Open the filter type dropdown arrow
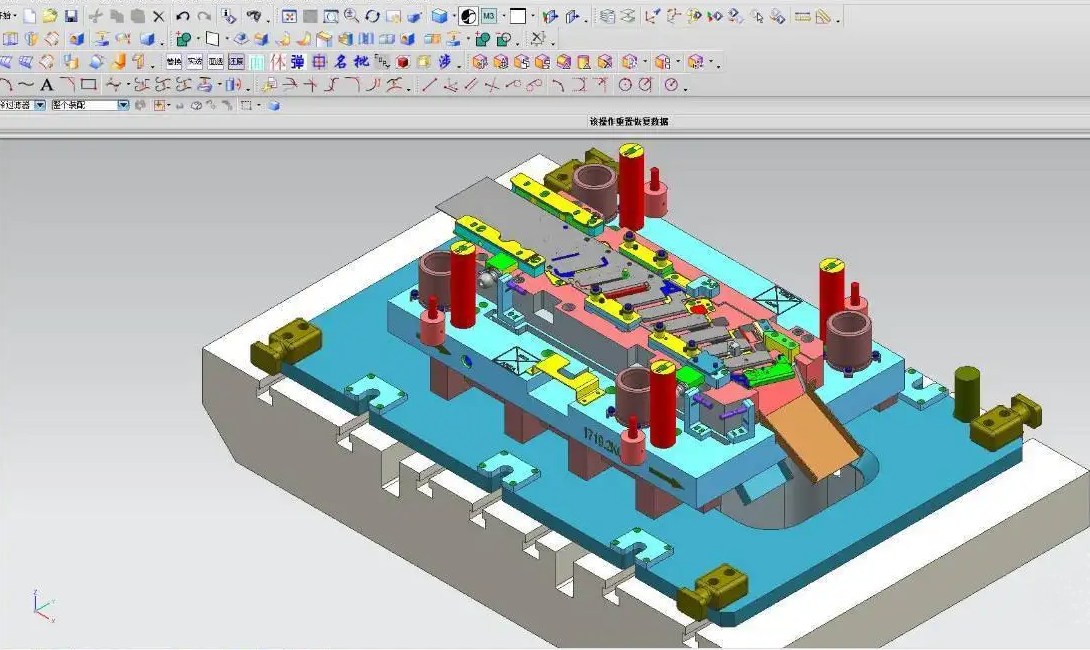The image size is (1090, 650). pyautogui.click(x=40, y=105)
